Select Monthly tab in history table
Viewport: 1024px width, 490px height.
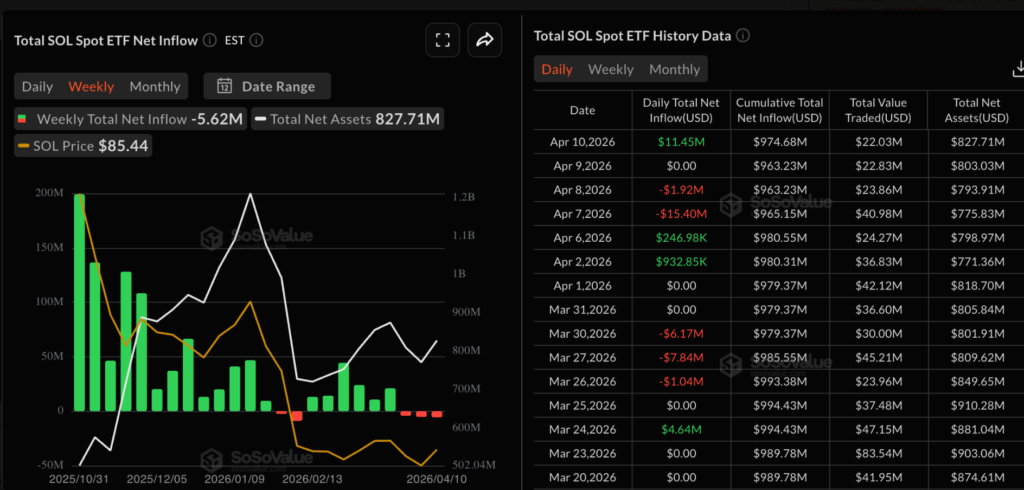pyautogui.click(x=674, y=69)
